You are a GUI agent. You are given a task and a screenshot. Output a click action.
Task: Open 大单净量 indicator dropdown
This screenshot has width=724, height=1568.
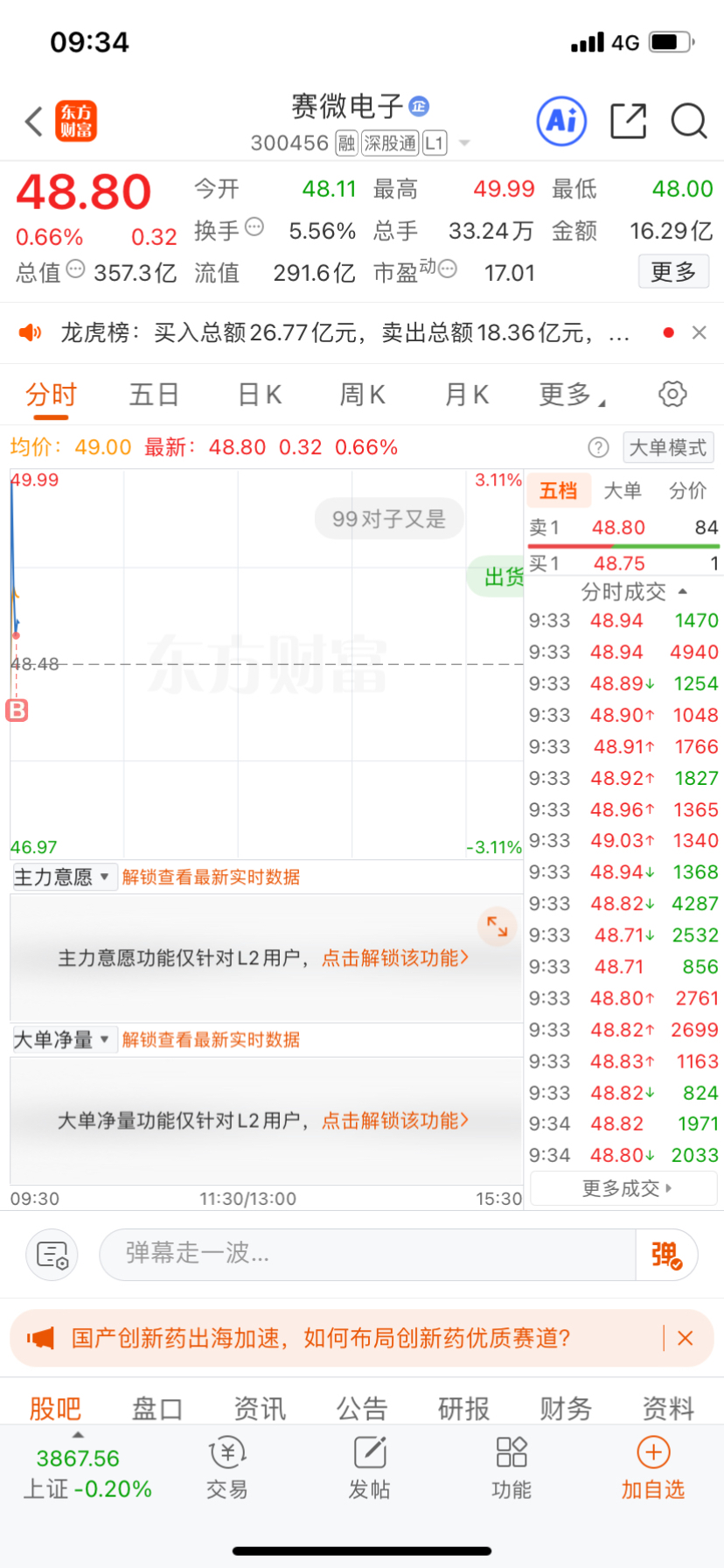click(64, 1039)
